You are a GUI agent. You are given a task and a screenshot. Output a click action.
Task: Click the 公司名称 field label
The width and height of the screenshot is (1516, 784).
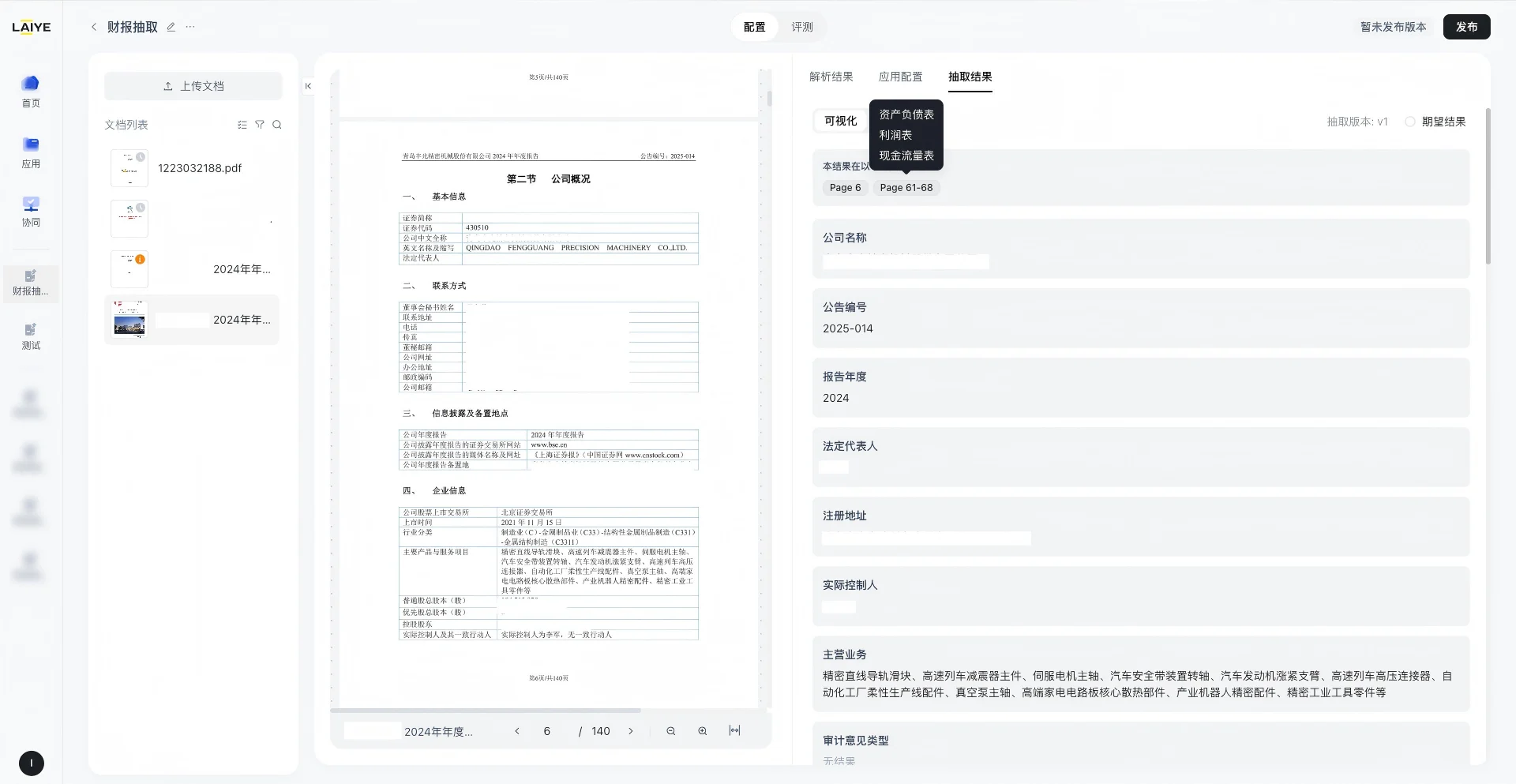(845, 238)
